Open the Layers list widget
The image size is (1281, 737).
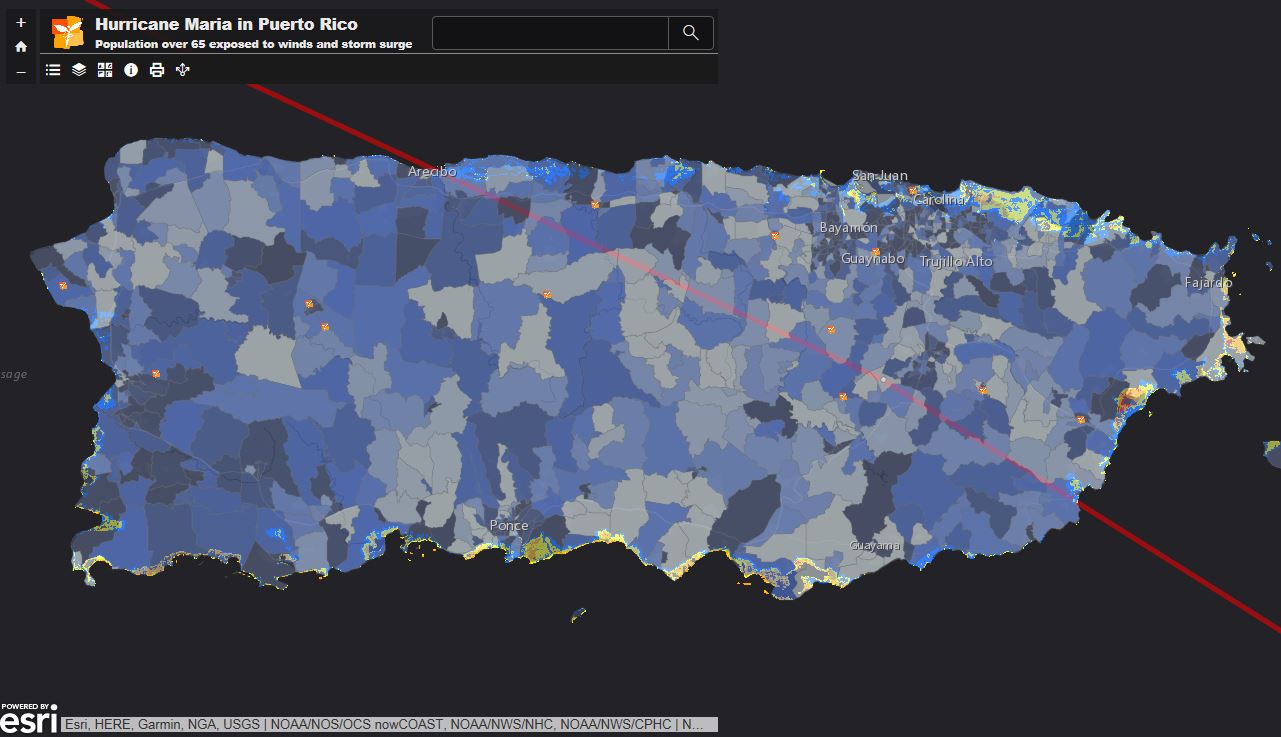point(79,70)
